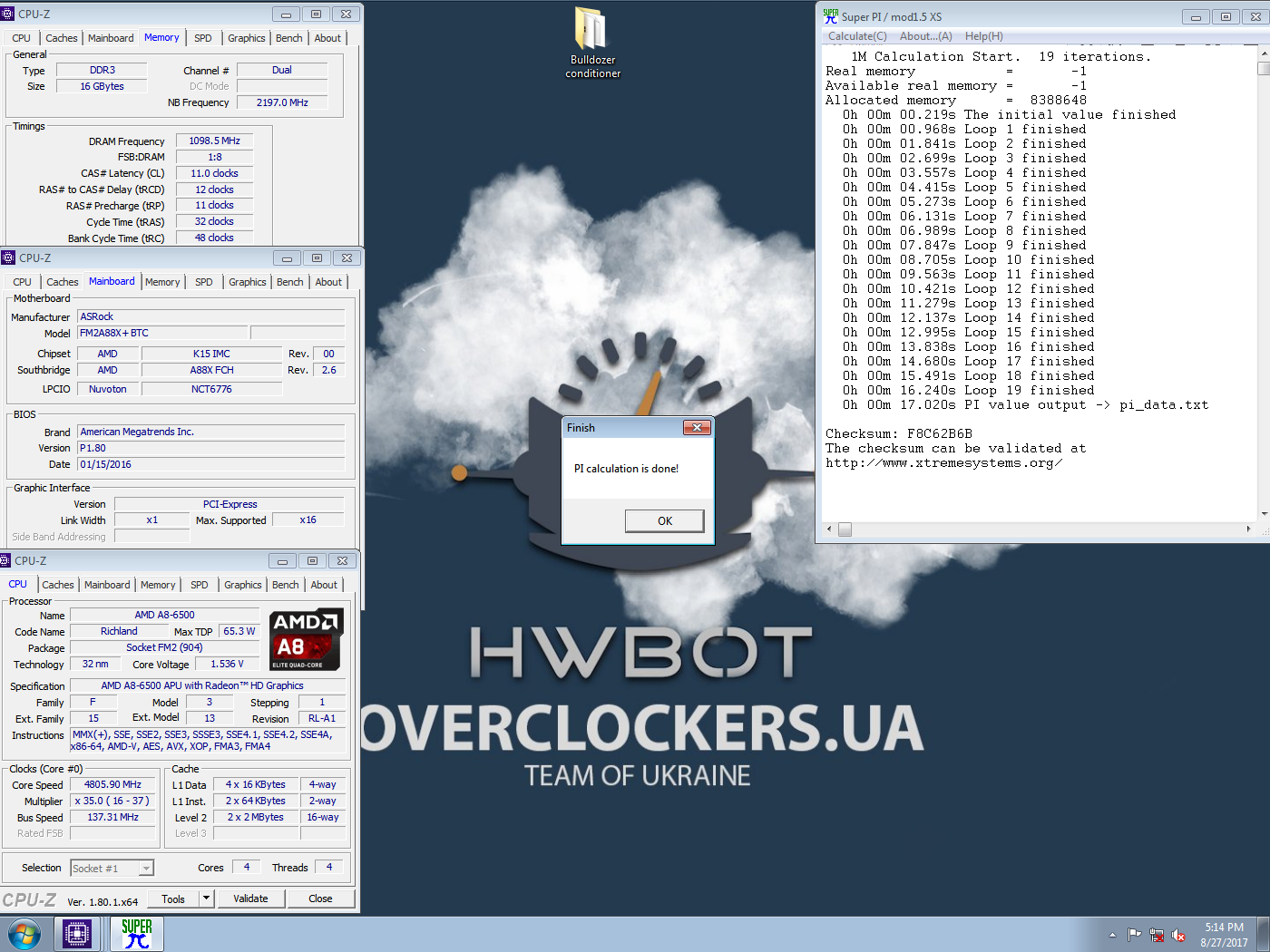Open the Action Center flag icon
The image size is (1270, 952).
1134,935
